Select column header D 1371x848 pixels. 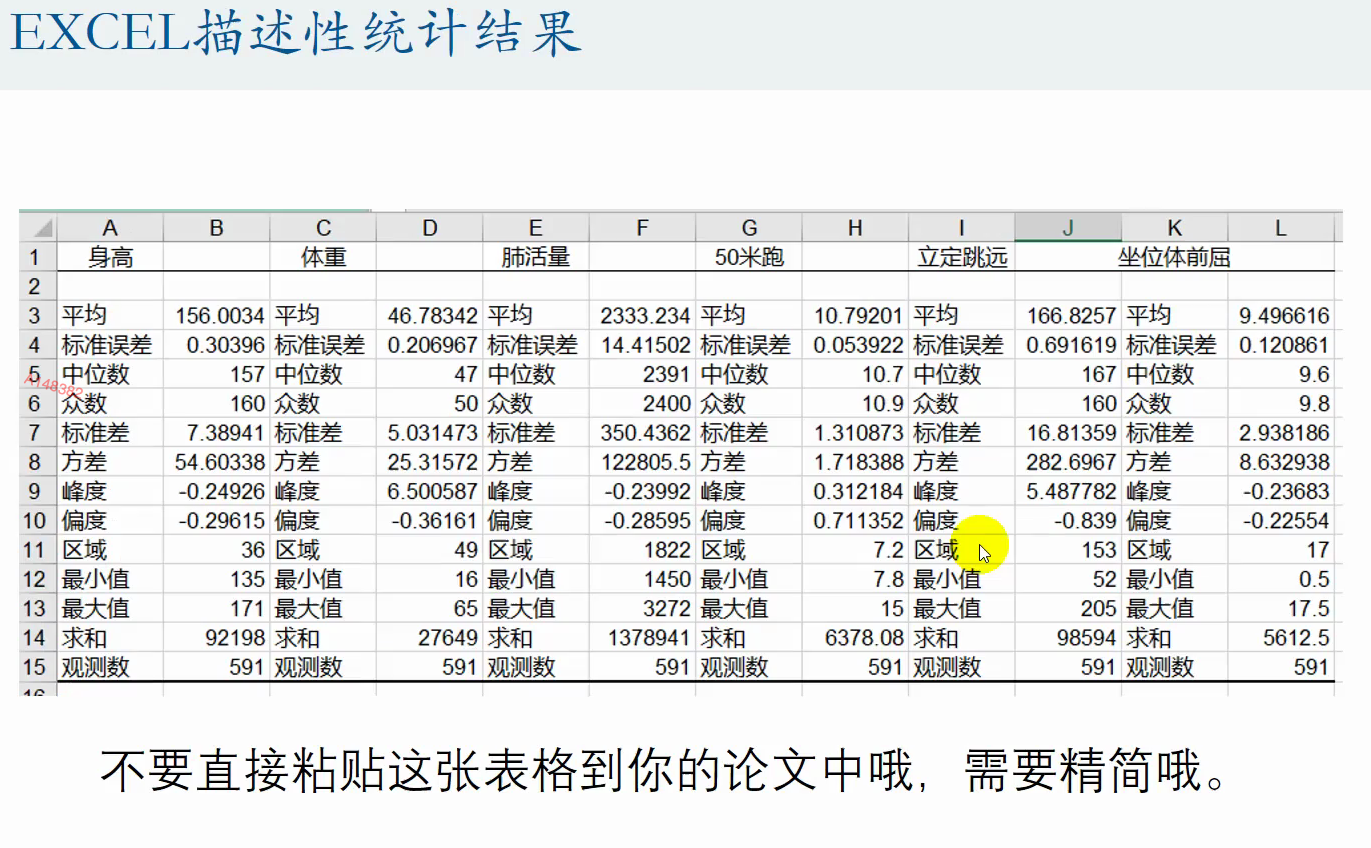point(429,228)
